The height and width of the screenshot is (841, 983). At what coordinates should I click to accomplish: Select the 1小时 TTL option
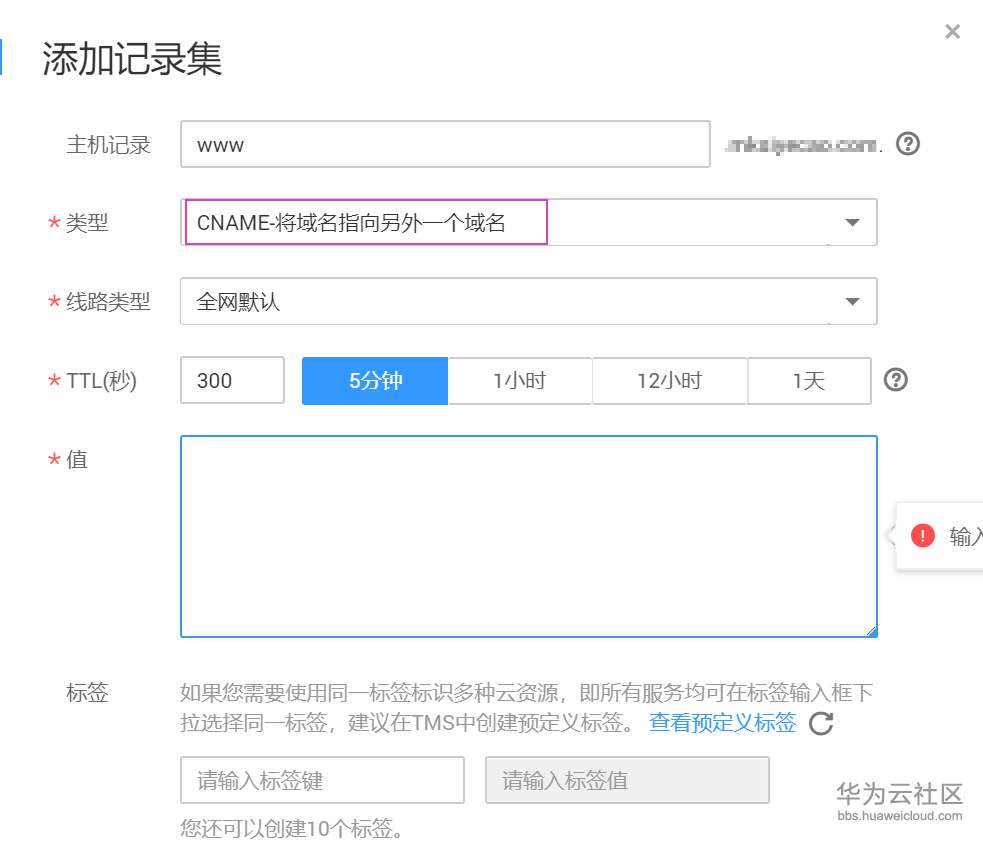[520, 381]
